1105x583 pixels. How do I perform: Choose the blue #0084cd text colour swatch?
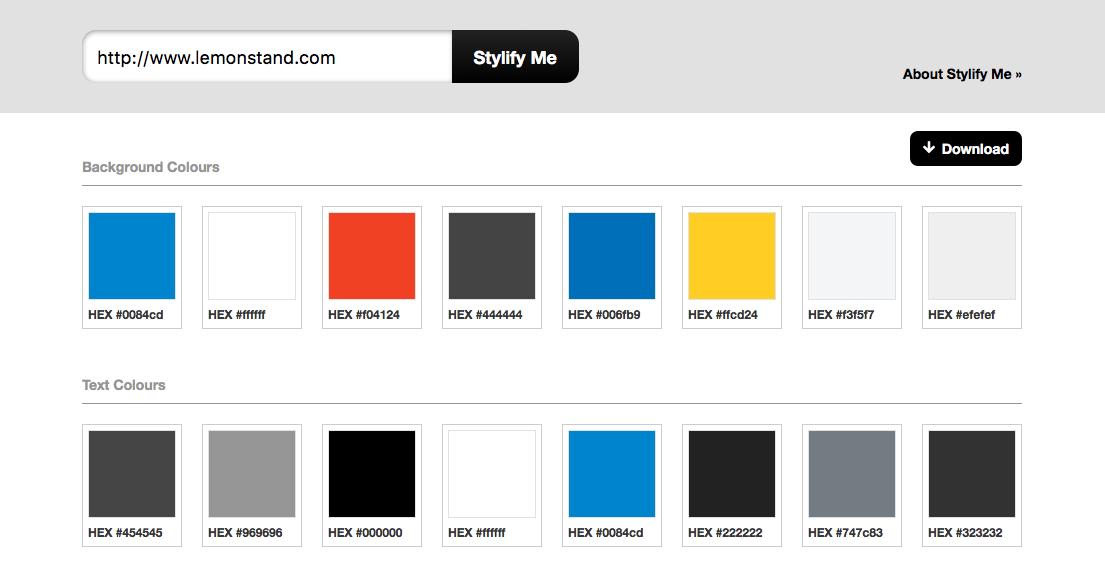[612, 474]
